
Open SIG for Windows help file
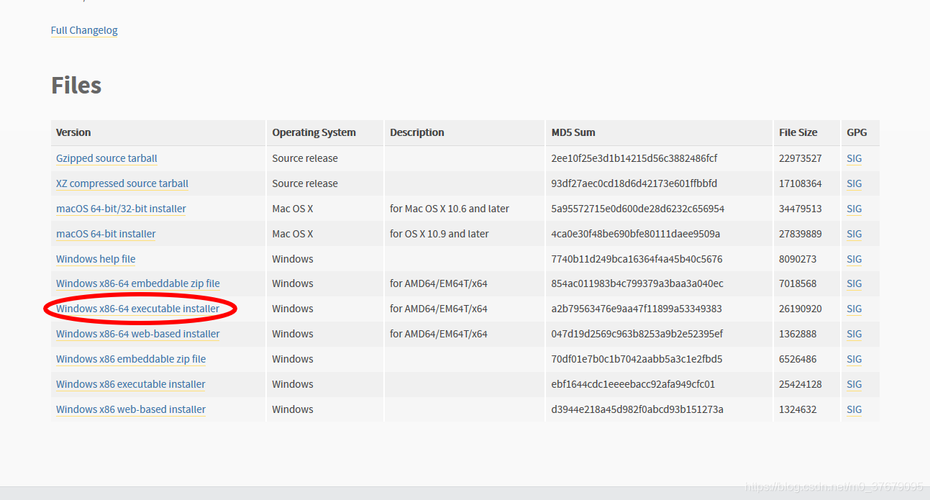[854, 259]
